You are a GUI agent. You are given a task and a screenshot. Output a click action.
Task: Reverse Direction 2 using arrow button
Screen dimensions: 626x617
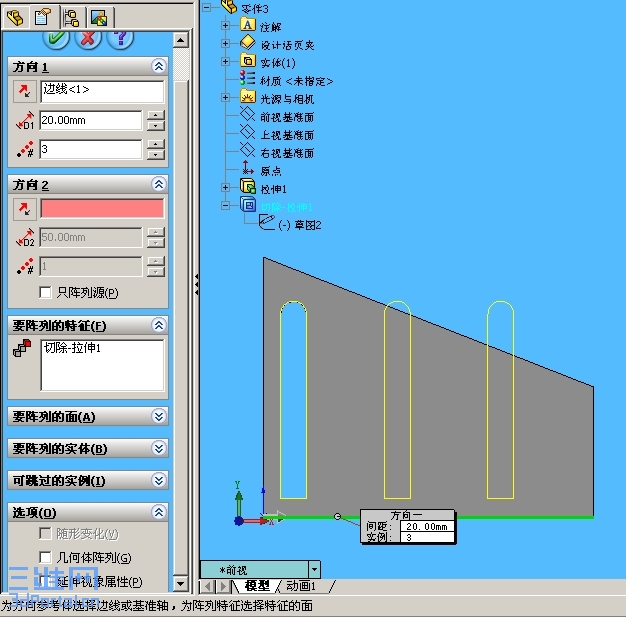[x=25, y=209]
